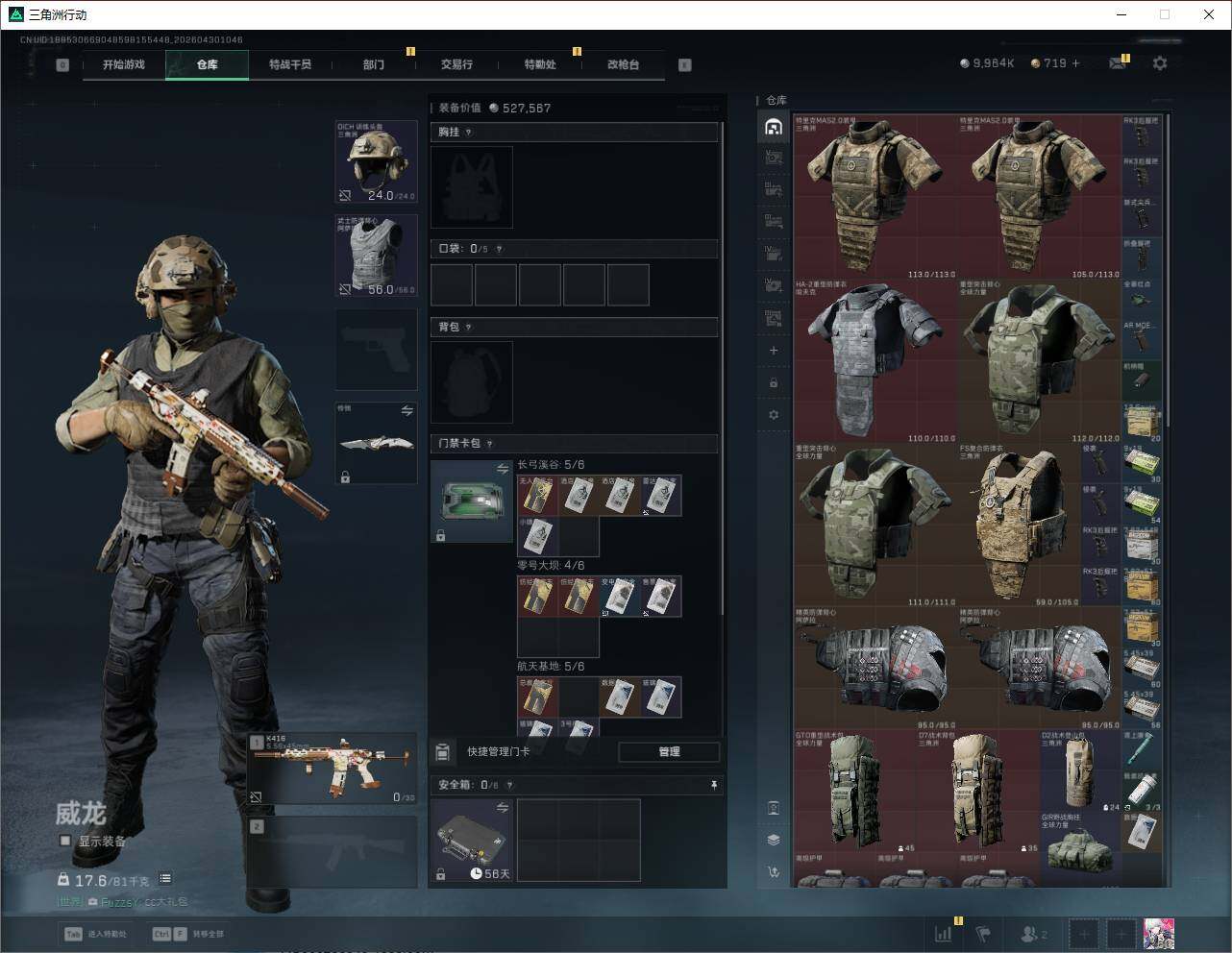Click the 管理 button
This screenshot has height=953, width=1232.
669,751
